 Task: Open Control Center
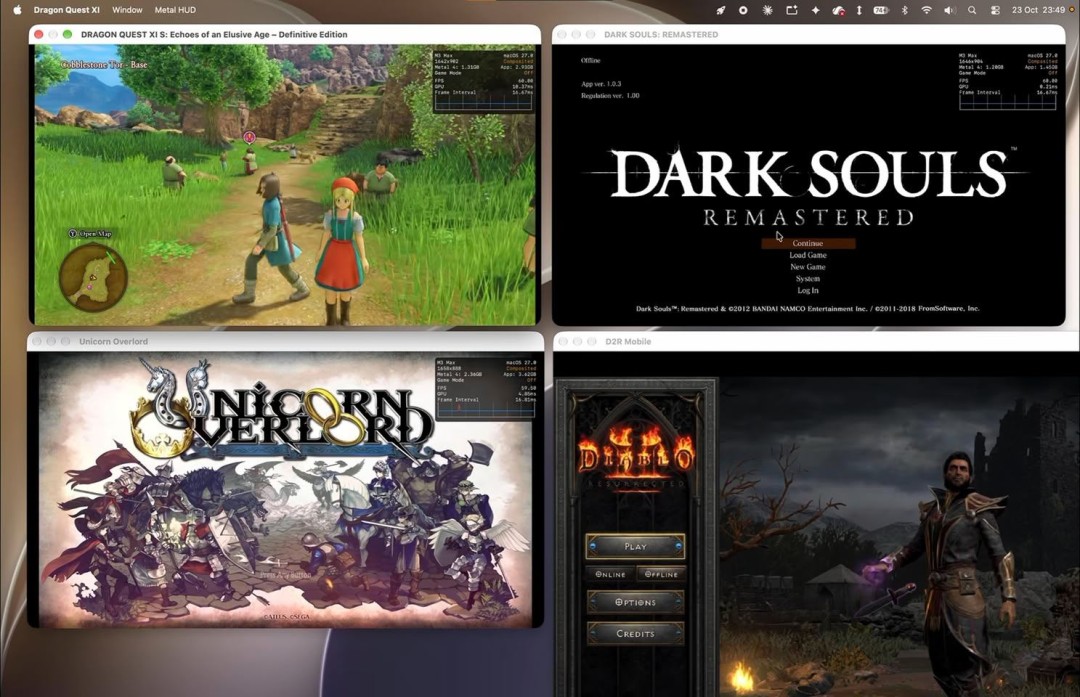995,10
